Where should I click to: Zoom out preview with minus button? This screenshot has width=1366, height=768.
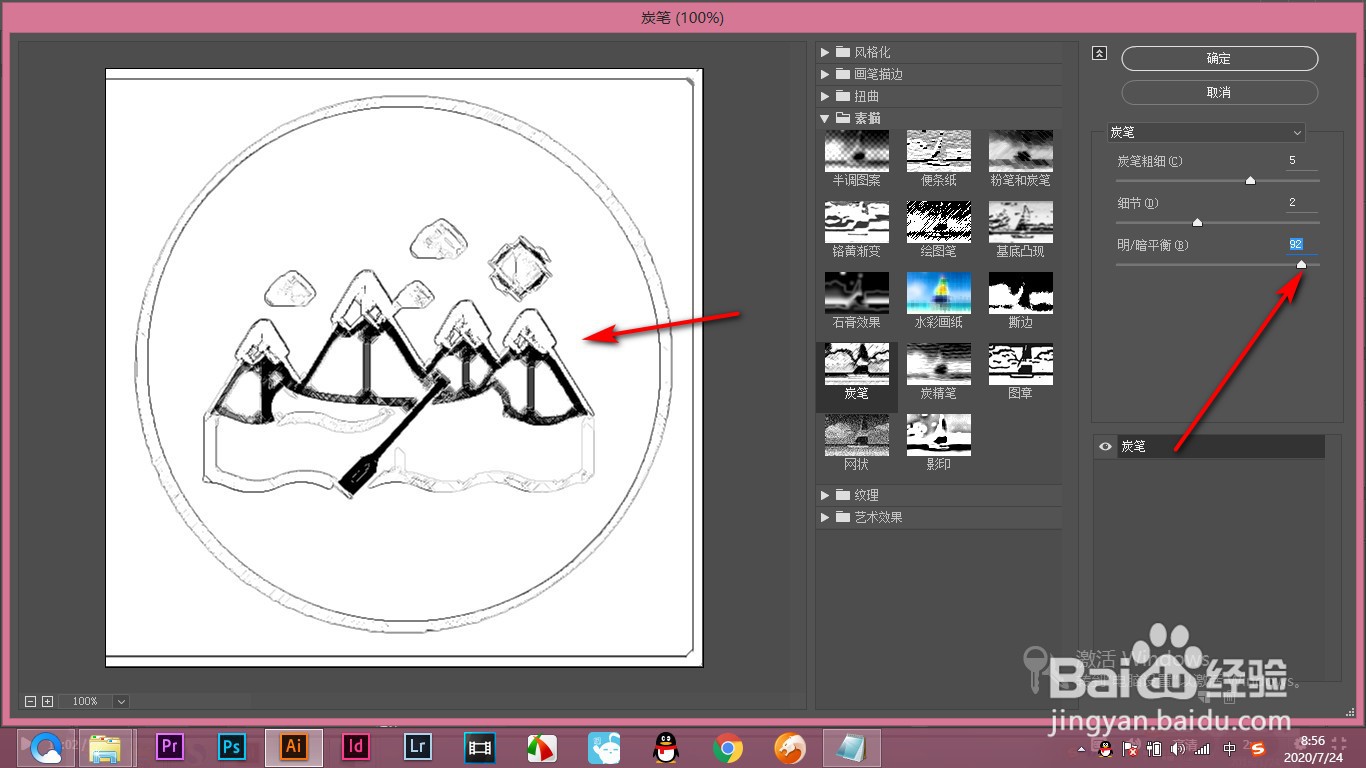[x=30, y=702]
